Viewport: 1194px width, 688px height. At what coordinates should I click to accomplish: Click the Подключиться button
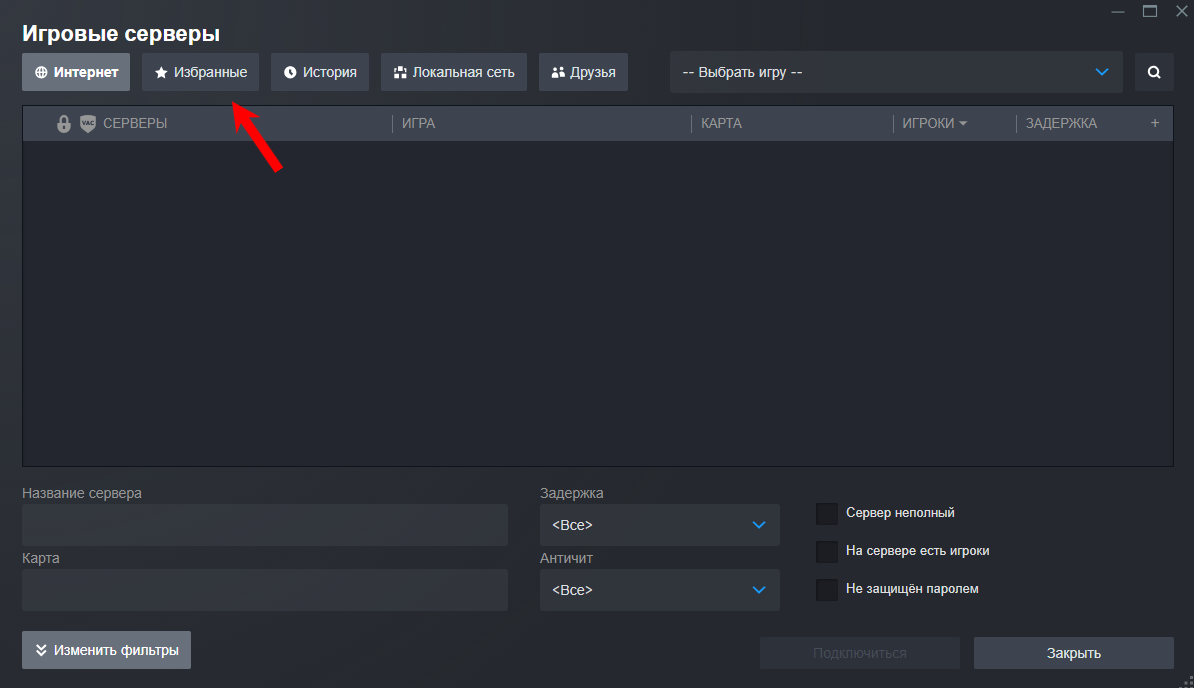tap(860, 653)
